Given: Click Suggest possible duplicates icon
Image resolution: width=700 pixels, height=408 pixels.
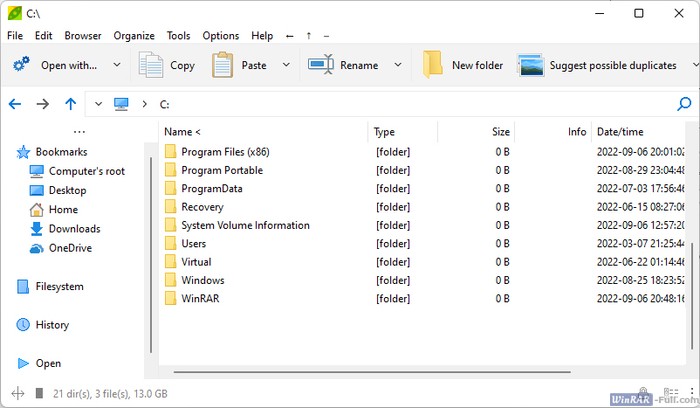Looking at the screenshot, I should [531, 65].
